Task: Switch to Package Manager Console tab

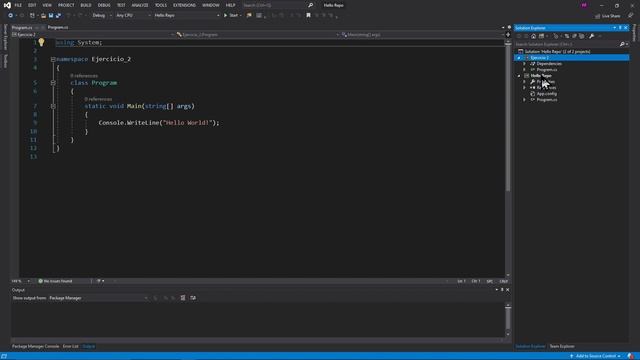Action: tap(36, 347)
